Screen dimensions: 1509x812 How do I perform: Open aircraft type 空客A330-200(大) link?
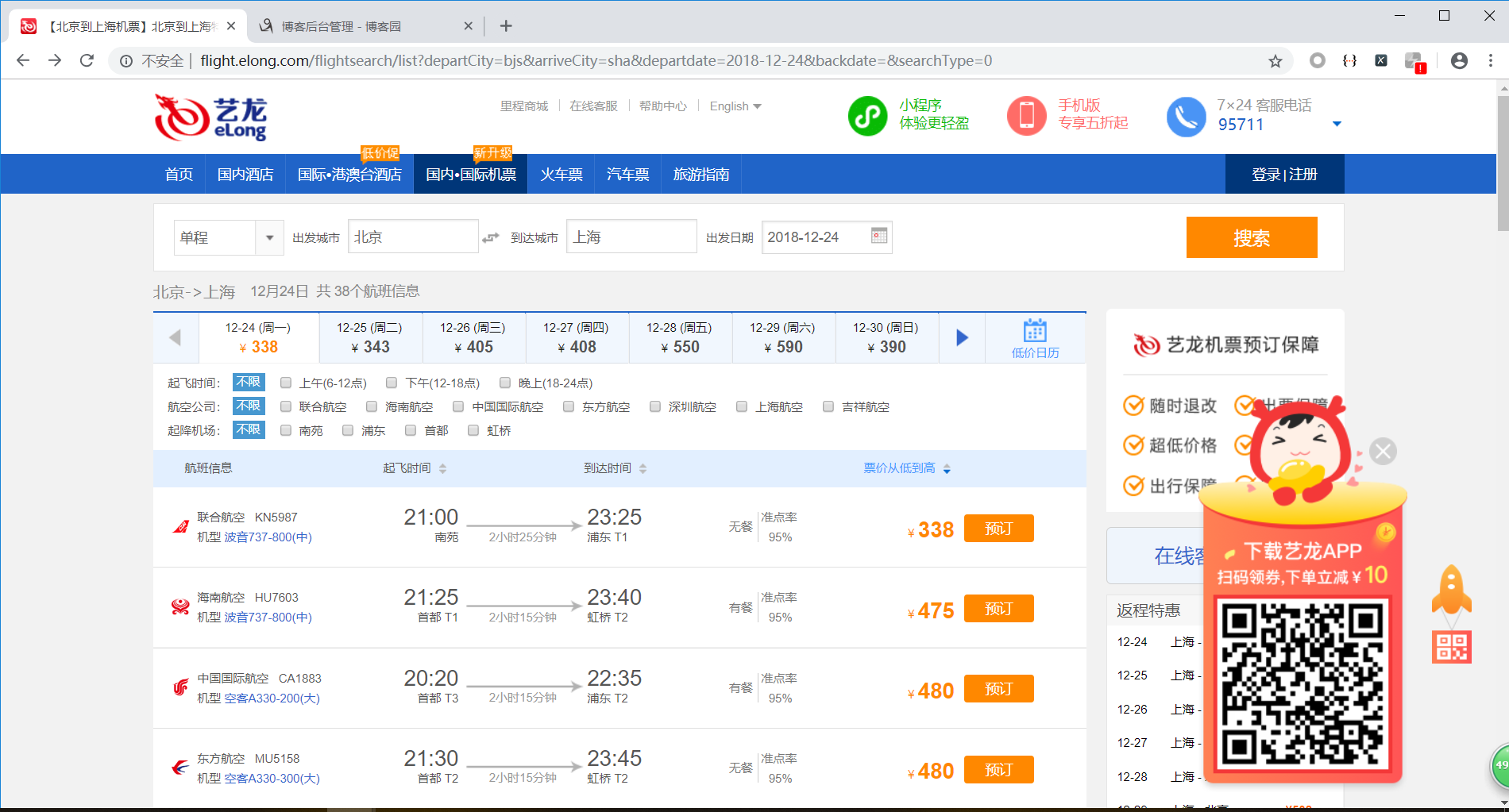(272, 698)
